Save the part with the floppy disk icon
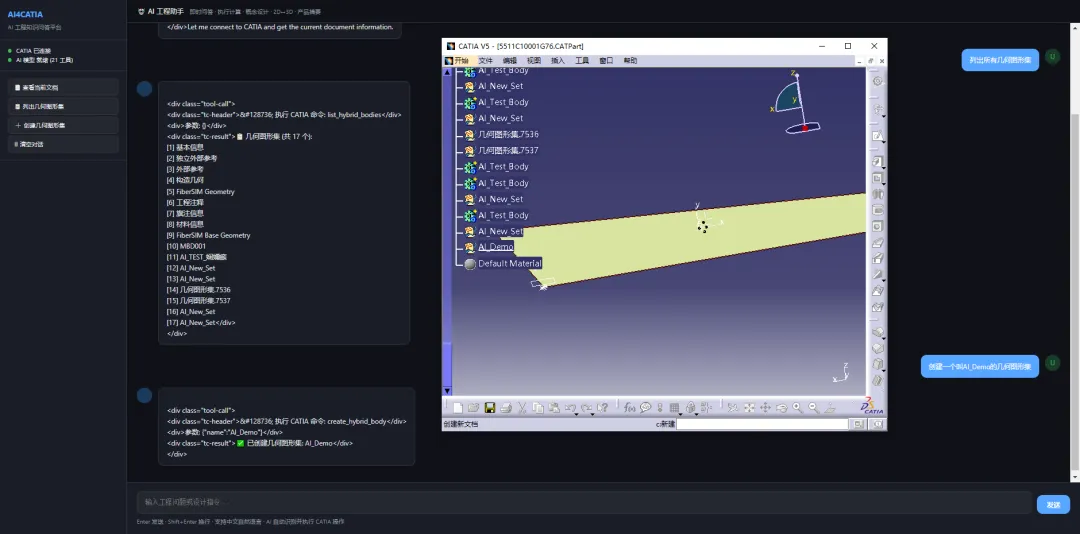This screenshot has height=534, width=1080. 490,408
